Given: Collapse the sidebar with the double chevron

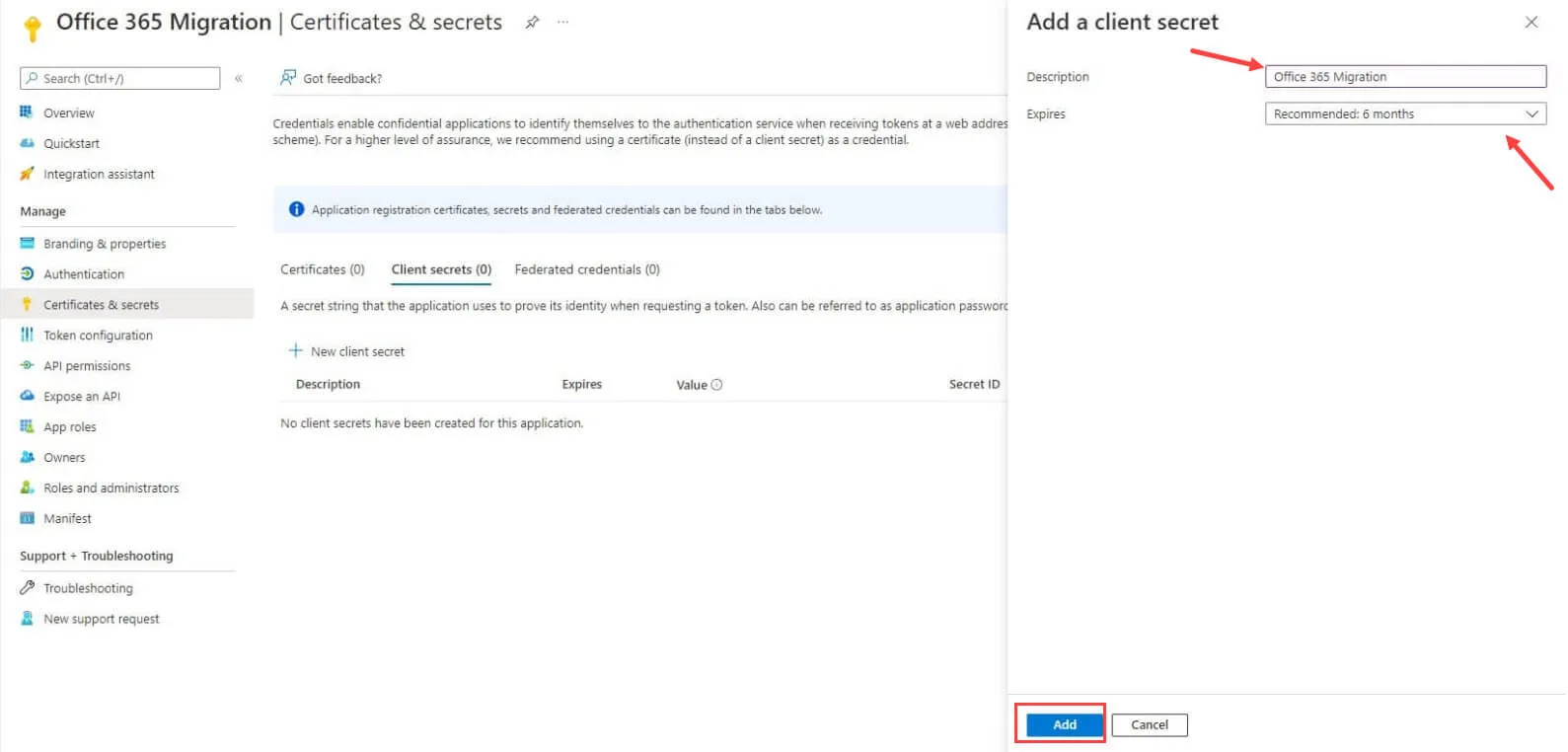Looking at the screenshot, I should coord(238,78).
